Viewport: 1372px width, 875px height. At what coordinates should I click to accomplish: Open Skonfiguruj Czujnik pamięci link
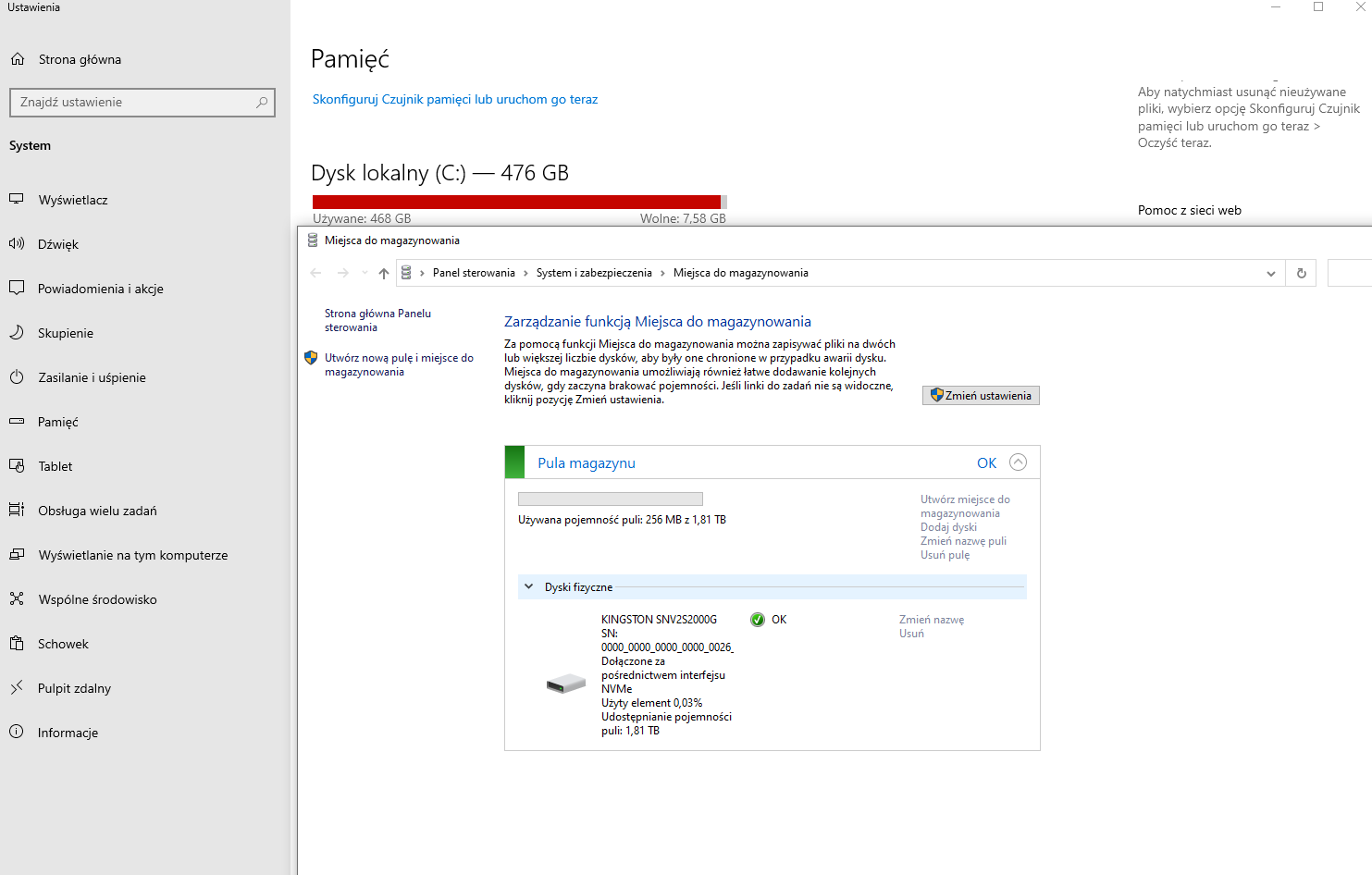click(455, 99)
